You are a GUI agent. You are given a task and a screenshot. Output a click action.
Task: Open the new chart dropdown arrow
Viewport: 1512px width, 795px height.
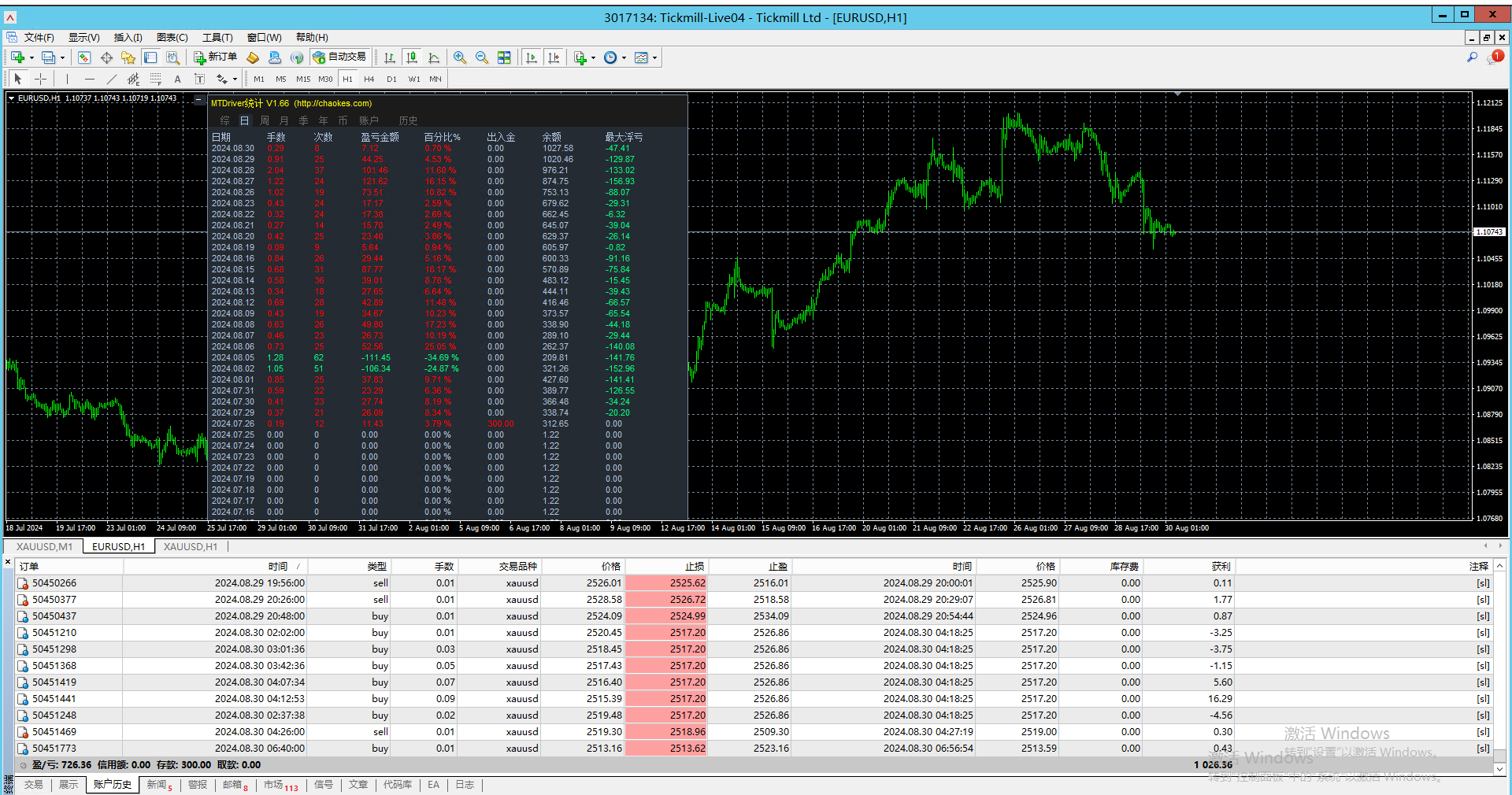(x=31, y=57)
